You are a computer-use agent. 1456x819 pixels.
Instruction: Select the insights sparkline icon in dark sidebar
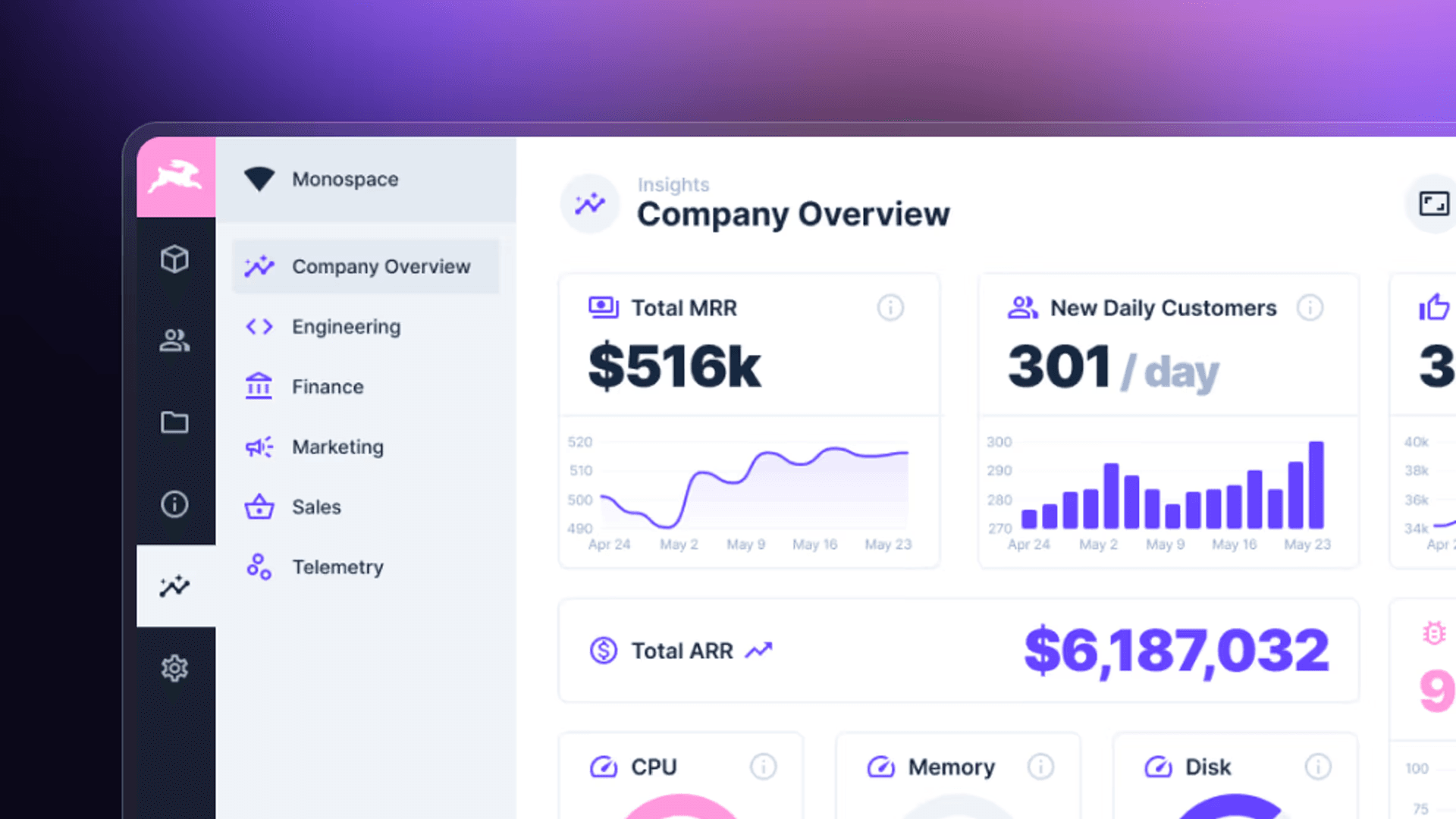click(174, 585)
